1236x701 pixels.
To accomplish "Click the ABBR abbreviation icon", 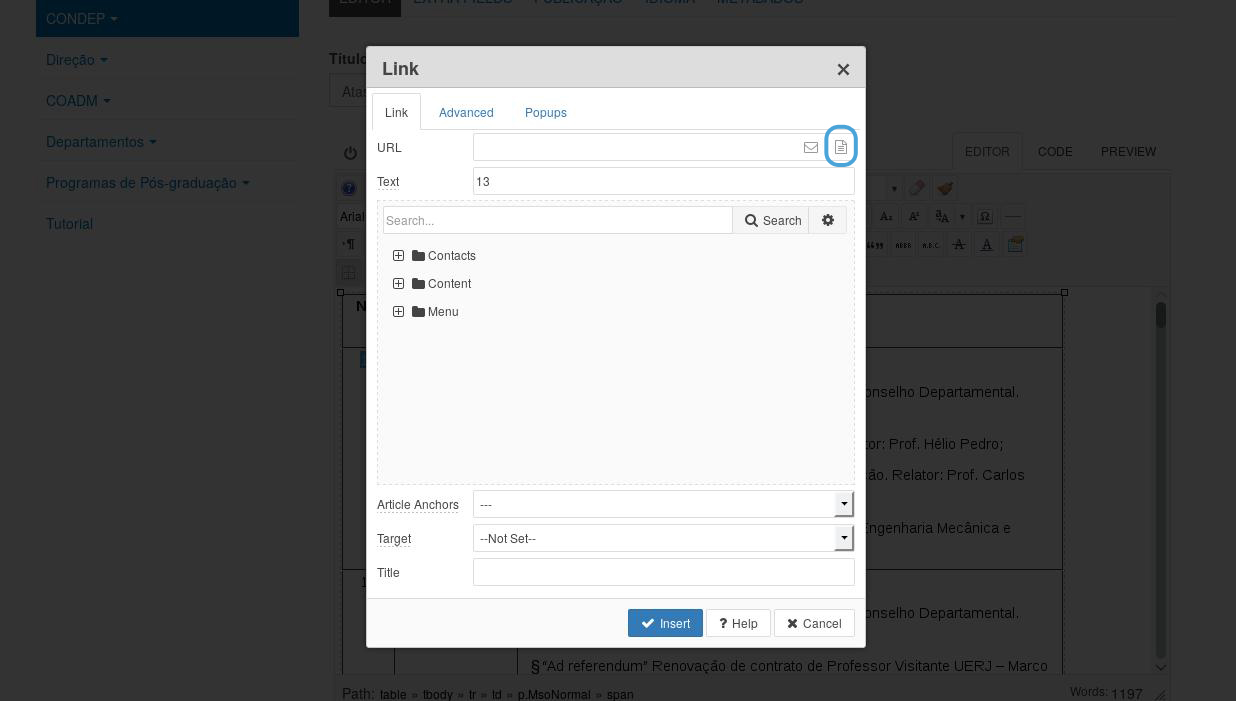I will 903,245.
